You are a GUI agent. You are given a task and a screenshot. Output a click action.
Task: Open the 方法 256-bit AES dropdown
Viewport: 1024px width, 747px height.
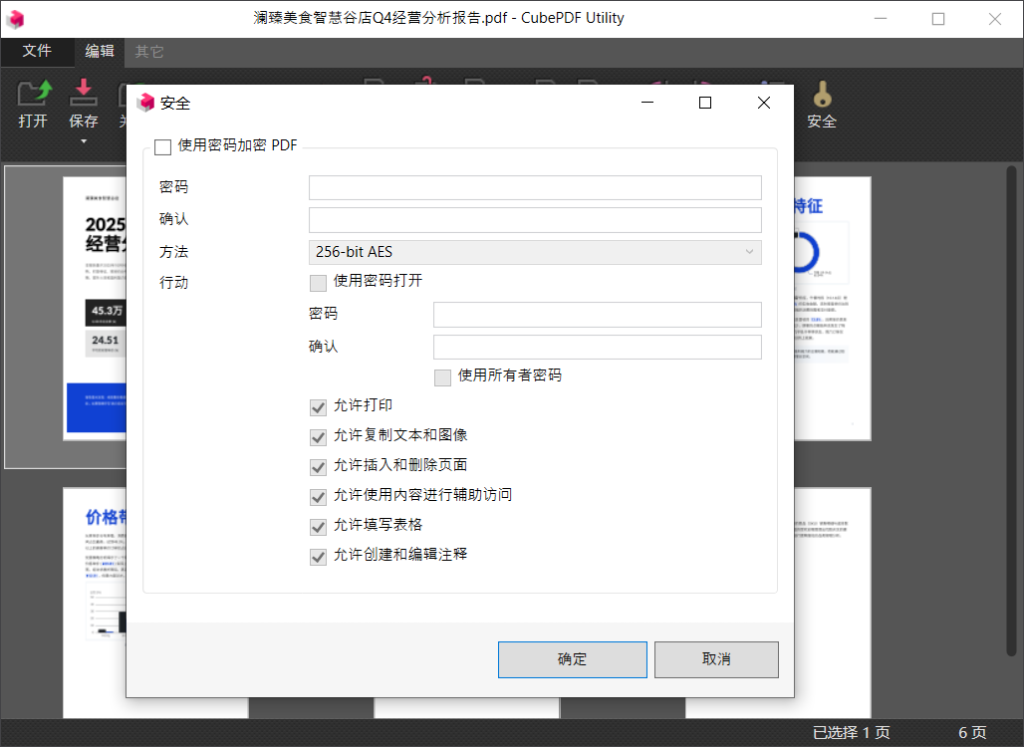click(x=535, y=253)
